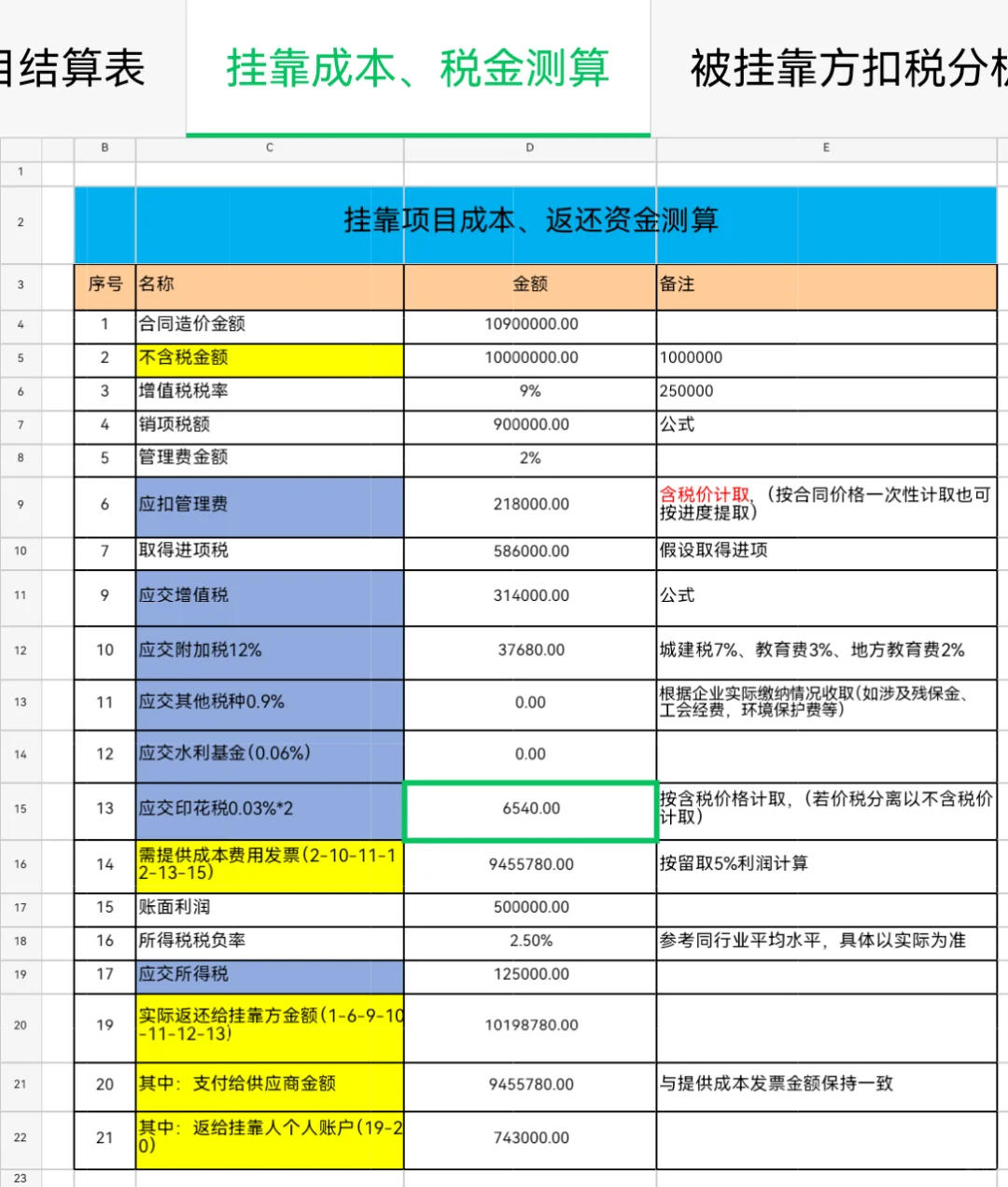This screenshot has height=1187, width=1008.
Task: Select the amount cell 10000000.00
Action: click(x=530, y=358)
